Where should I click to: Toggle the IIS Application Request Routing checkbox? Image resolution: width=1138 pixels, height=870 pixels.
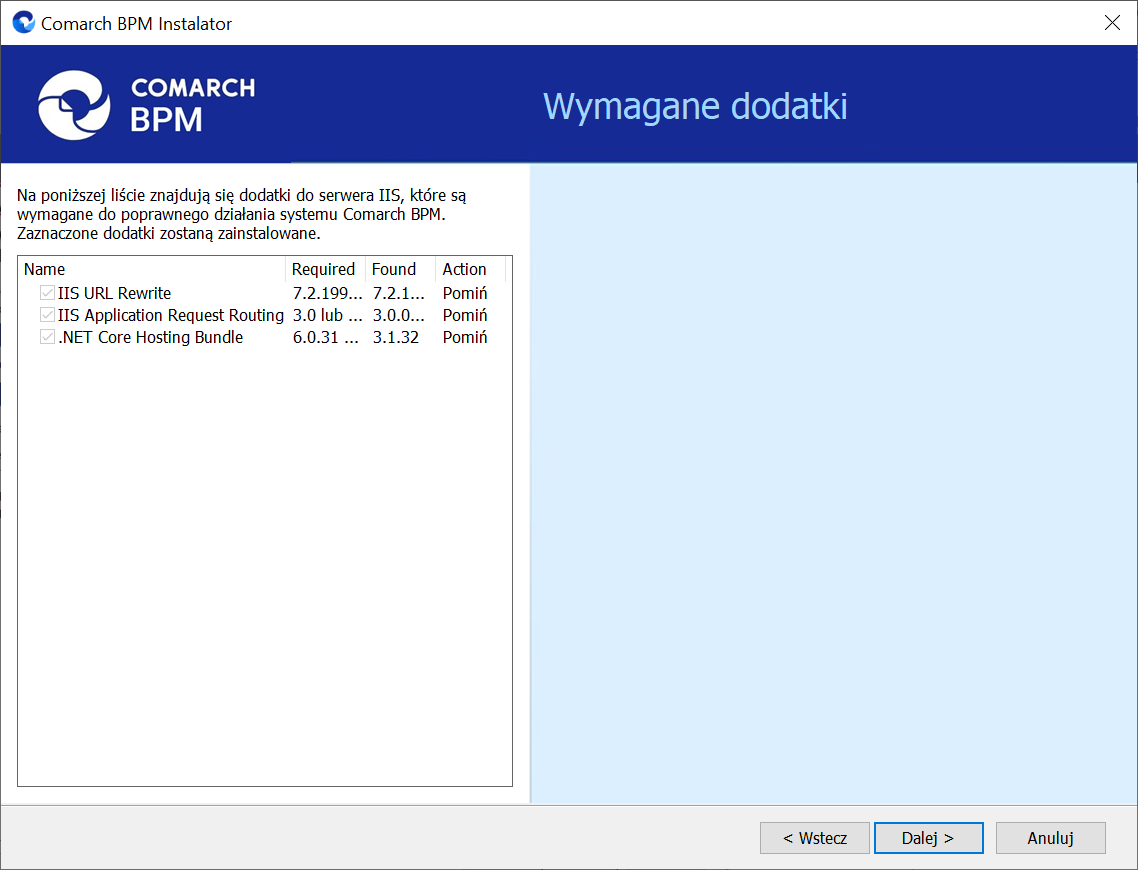coord(47,315)
